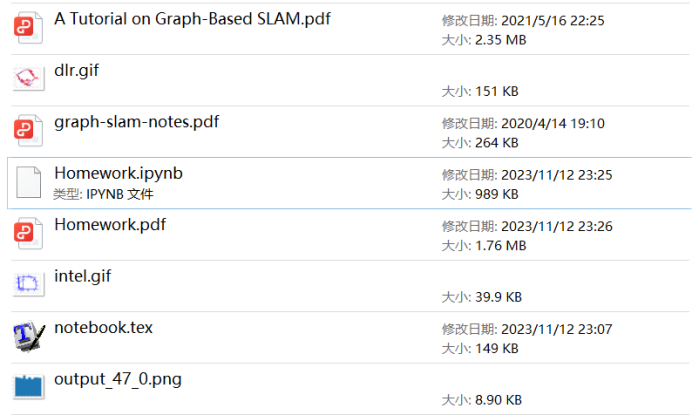Open A Tutorial on Graph-Based SLAM.pdf by name
692x415 pixels.
[192, 19]
